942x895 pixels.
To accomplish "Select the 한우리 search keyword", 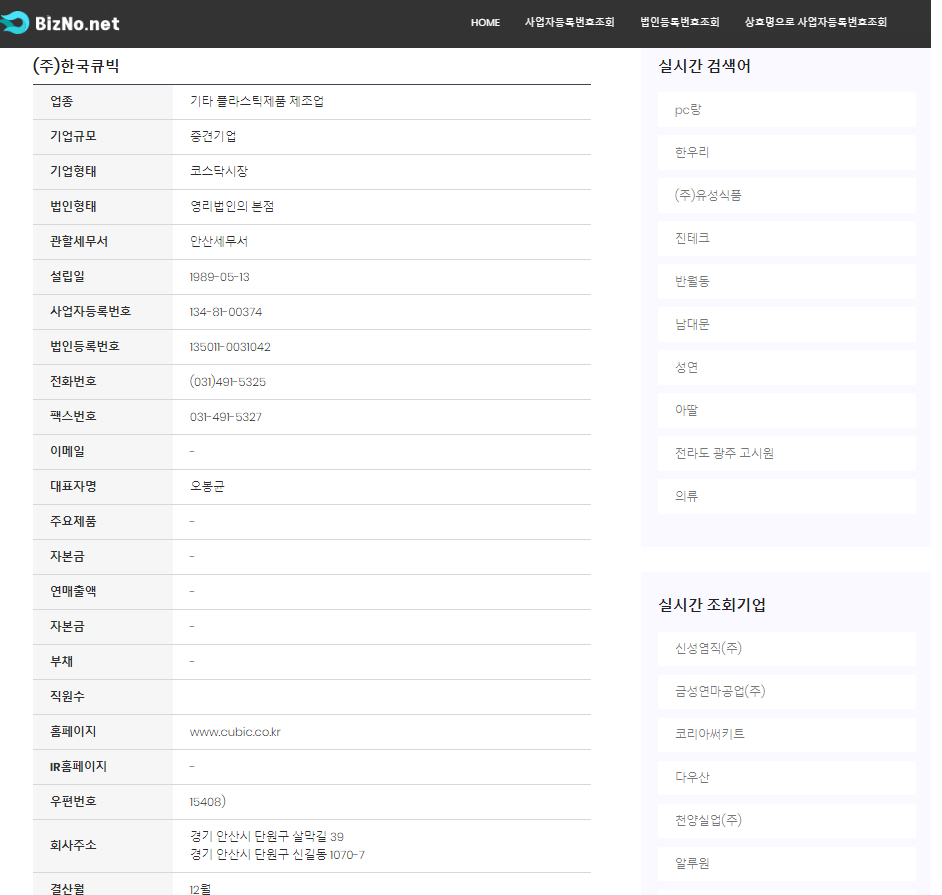I will [786, 153].
